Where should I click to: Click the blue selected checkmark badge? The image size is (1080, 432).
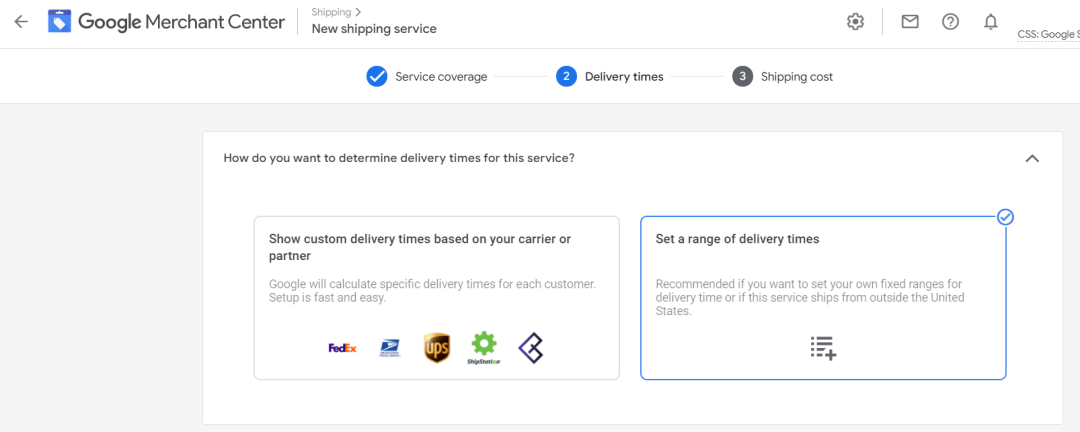pos(1006,217)
